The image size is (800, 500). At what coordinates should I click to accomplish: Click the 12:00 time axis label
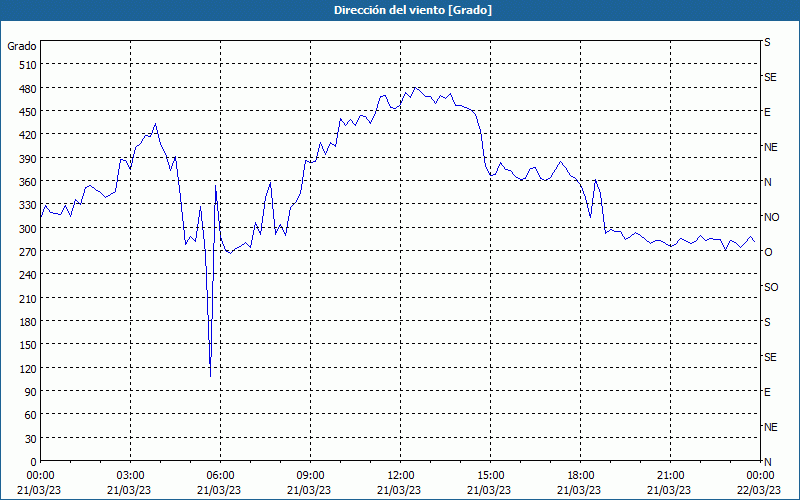pyautogui.click(x=401, y=476)
